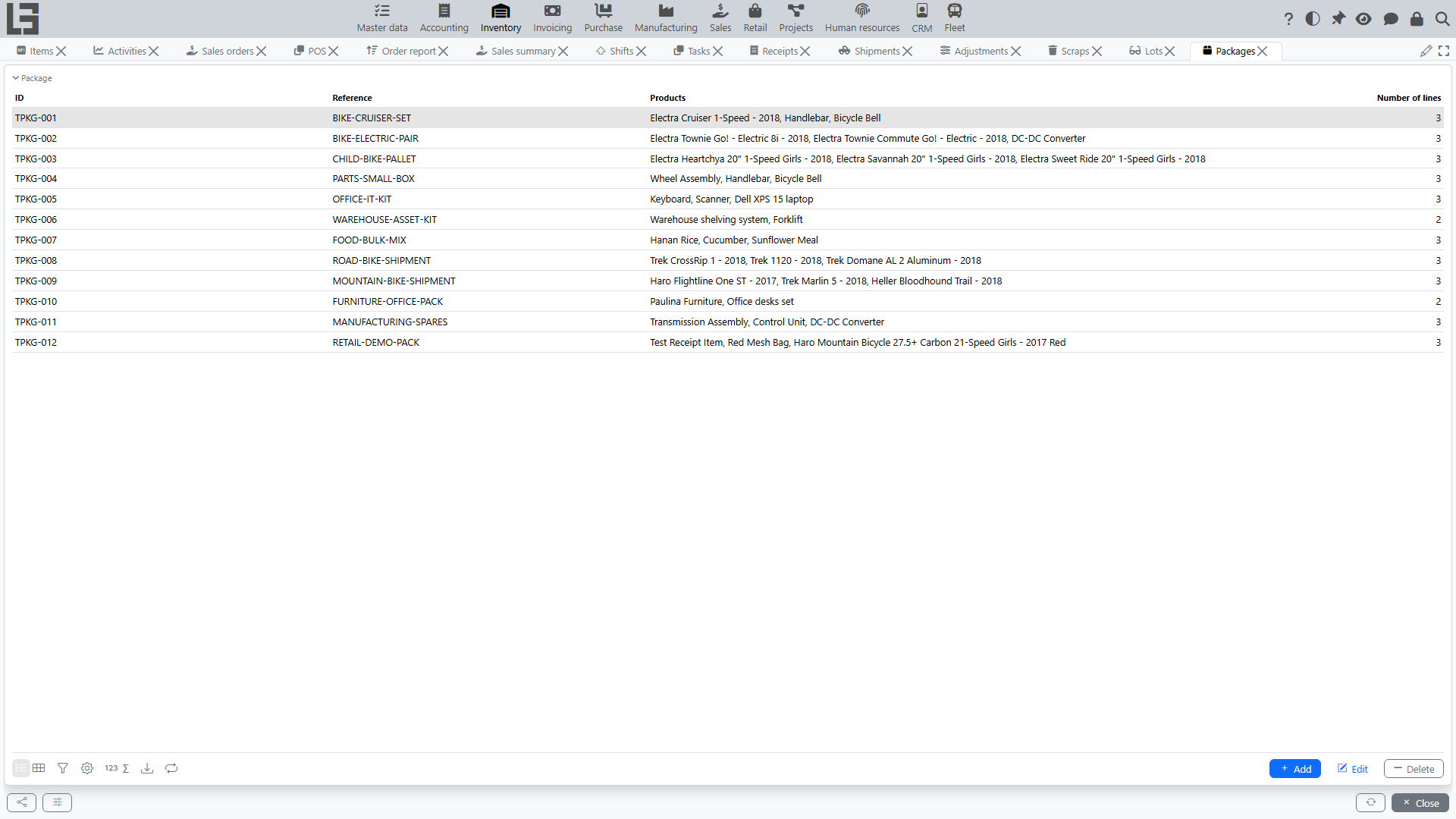
Task: Open the CRM module
Action: point(922,18)
